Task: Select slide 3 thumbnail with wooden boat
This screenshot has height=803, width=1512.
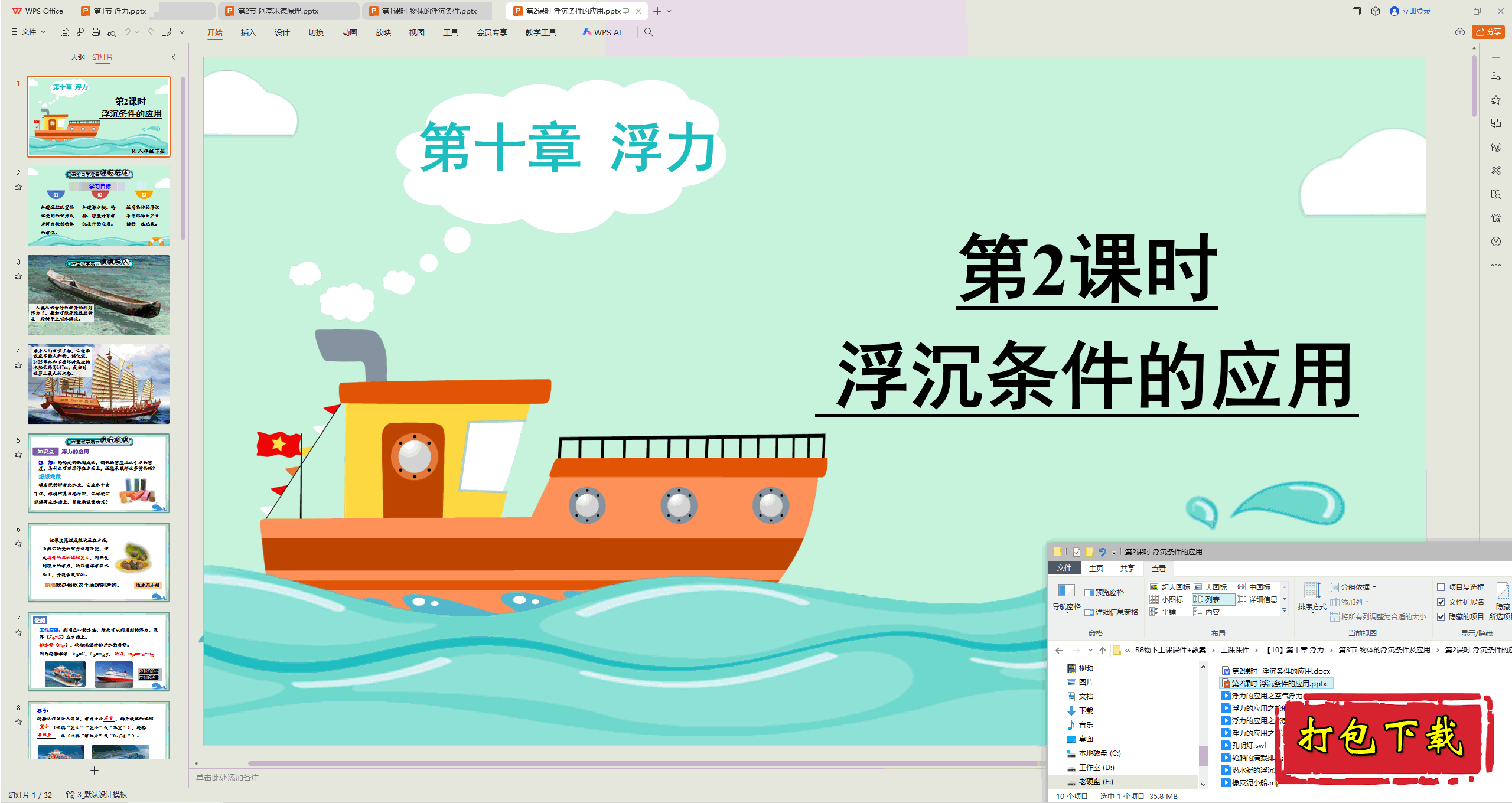Action: pyautogui.click(x=99, y=295)
